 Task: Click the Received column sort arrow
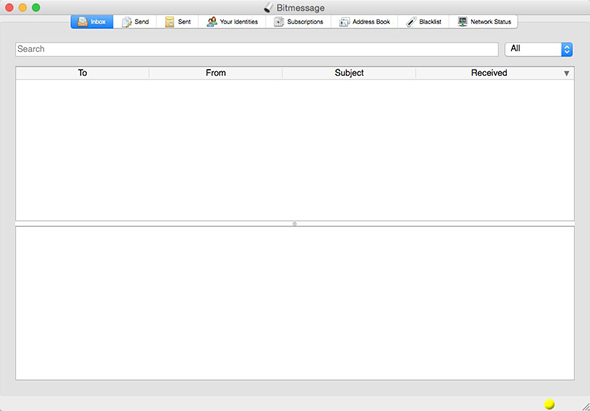pyautogui.click(x=566, y=73)
